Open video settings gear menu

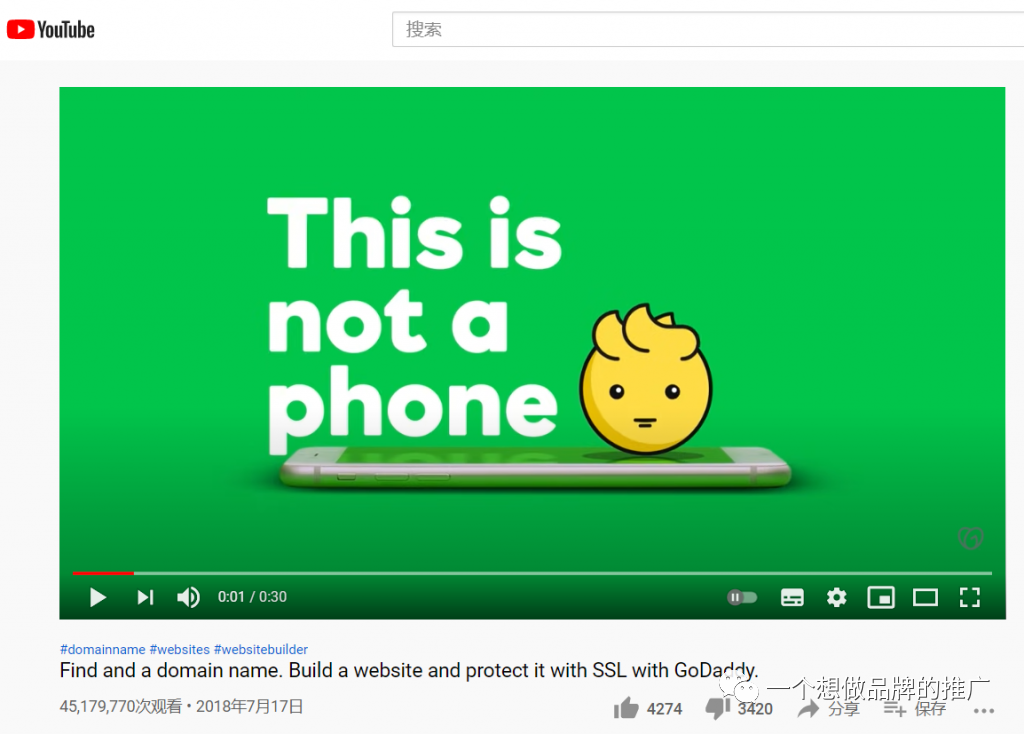pyautogui.click(x=837, y=597)
